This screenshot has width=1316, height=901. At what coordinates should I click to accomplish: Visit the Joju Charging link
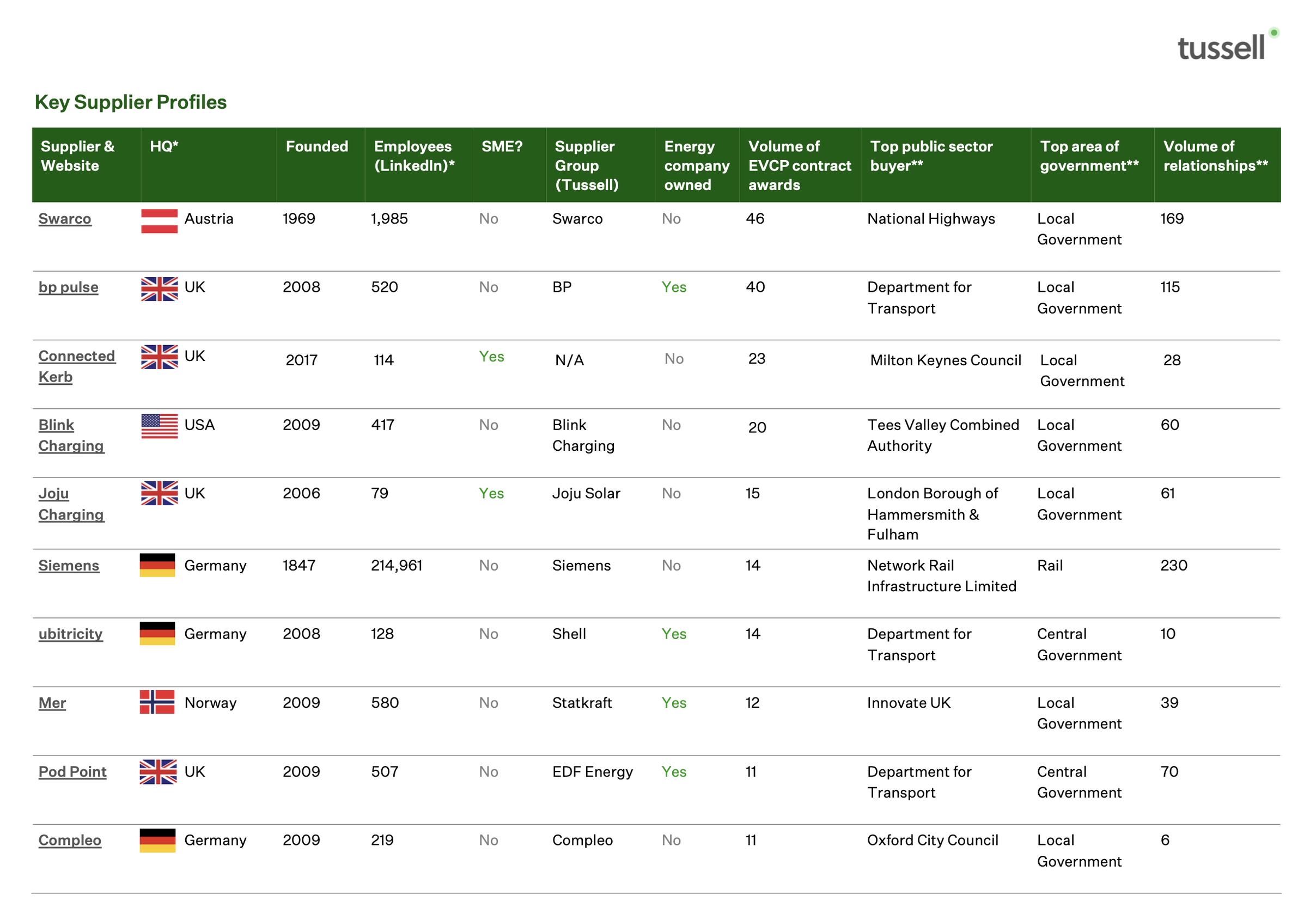point(71,504)
